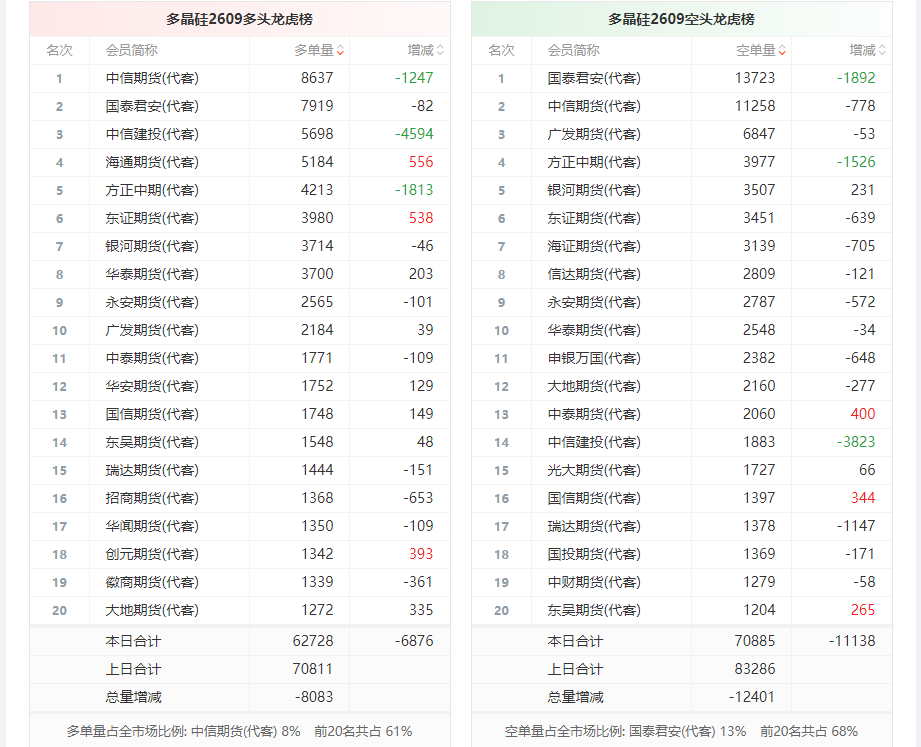Select 大地期货(代客) rank 20 long row
Image resolution: width=921 pixels, height=747 pixels.
tap(240, 611)
